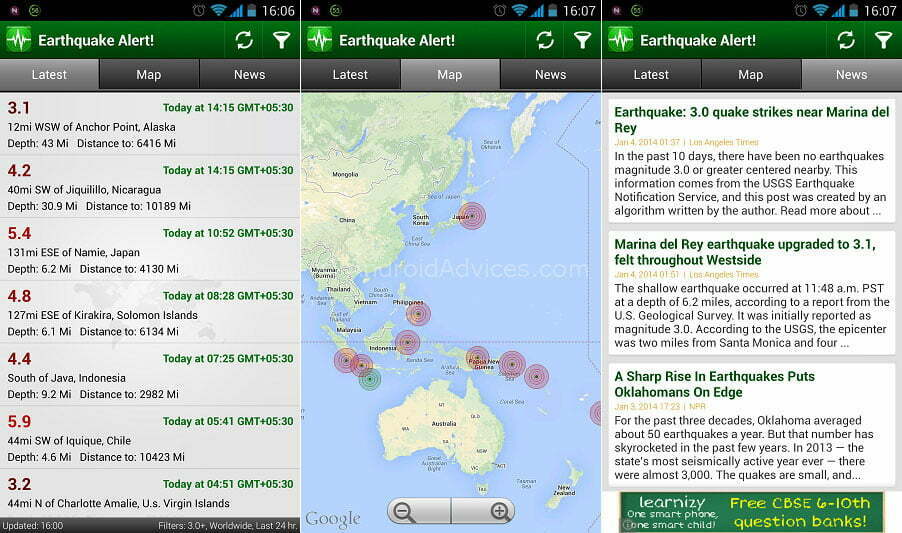The image size is (902, 533).
Task: Tap 'Filters: 3.0+, Worldwide, Last 24 hr.' status text
Action: tap(227, 526)
